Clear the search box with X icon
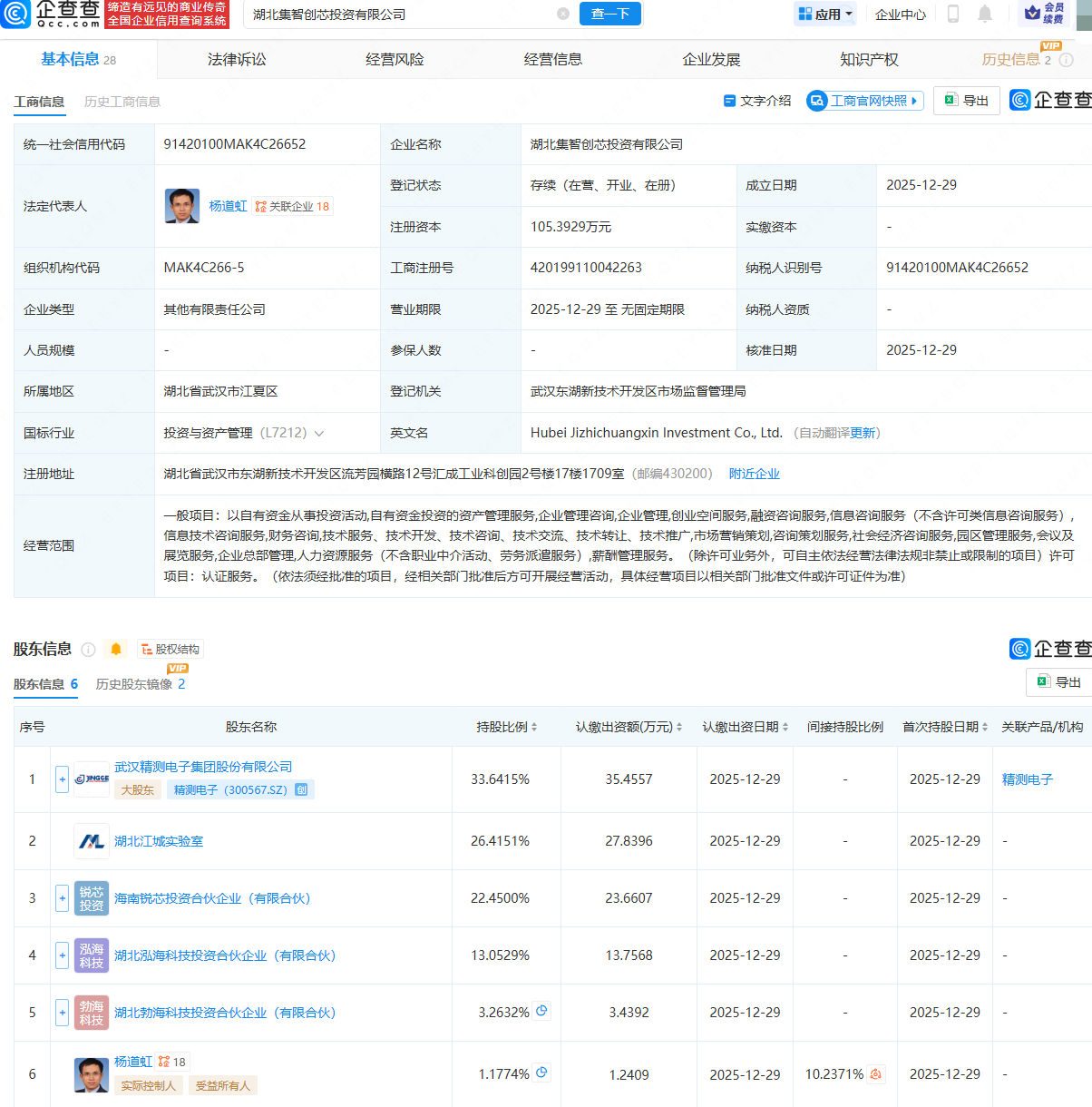The height and width of the screenshot is (1107, 1092). [x=563, y=14]
